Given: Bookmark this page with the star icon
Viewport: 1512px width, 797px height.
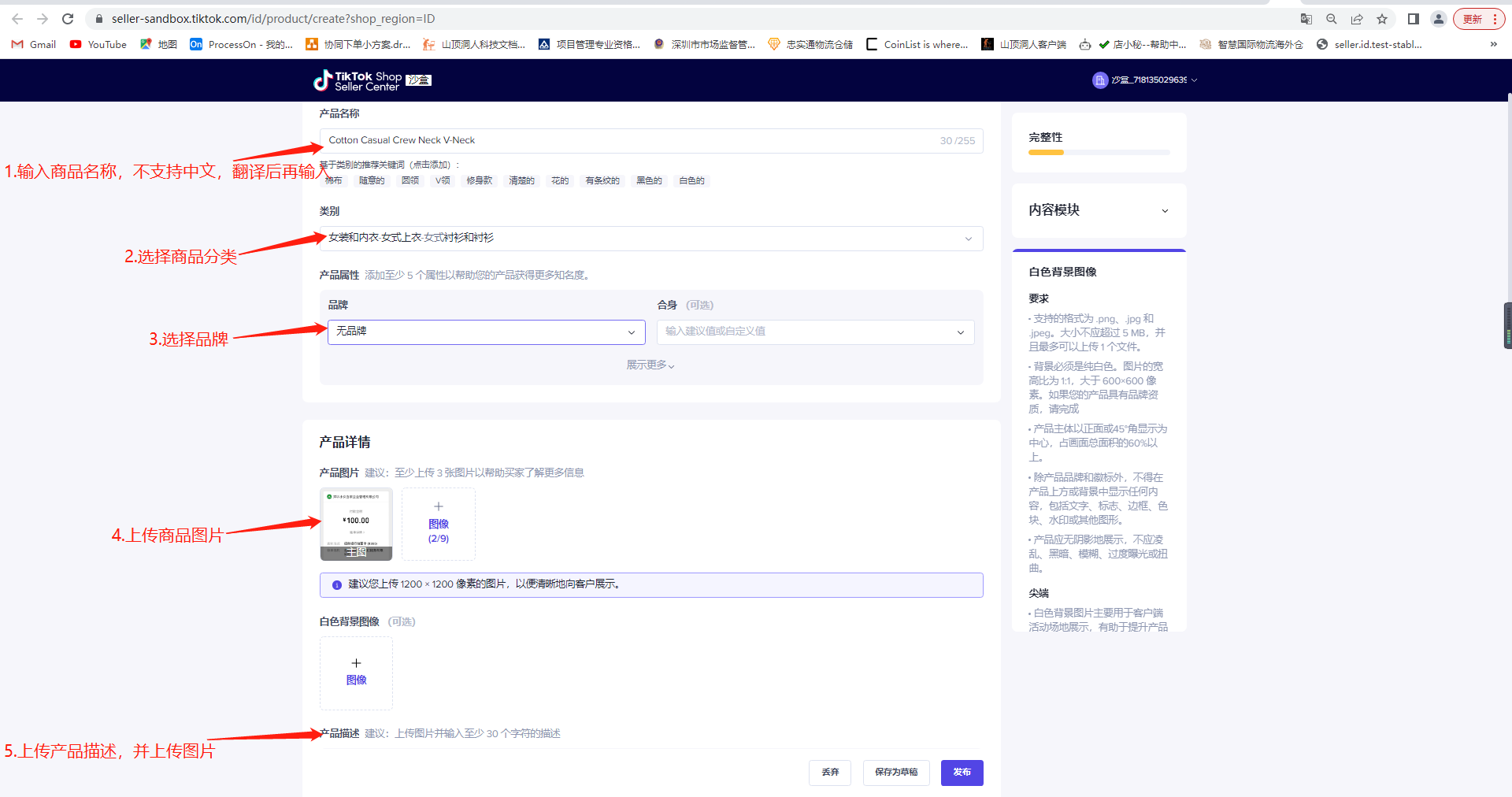Looking at the screenshot, I should click(x=1382, y=19).
